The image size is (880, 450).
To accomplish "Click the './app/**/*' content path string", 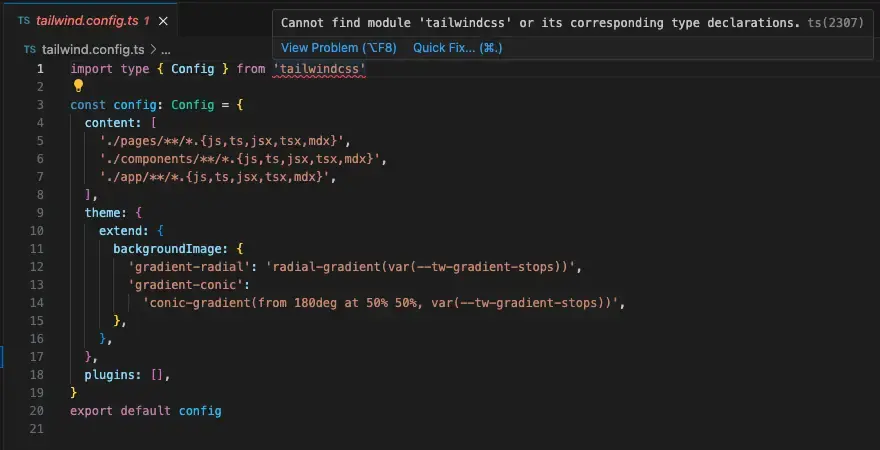I will click(218, 177).
